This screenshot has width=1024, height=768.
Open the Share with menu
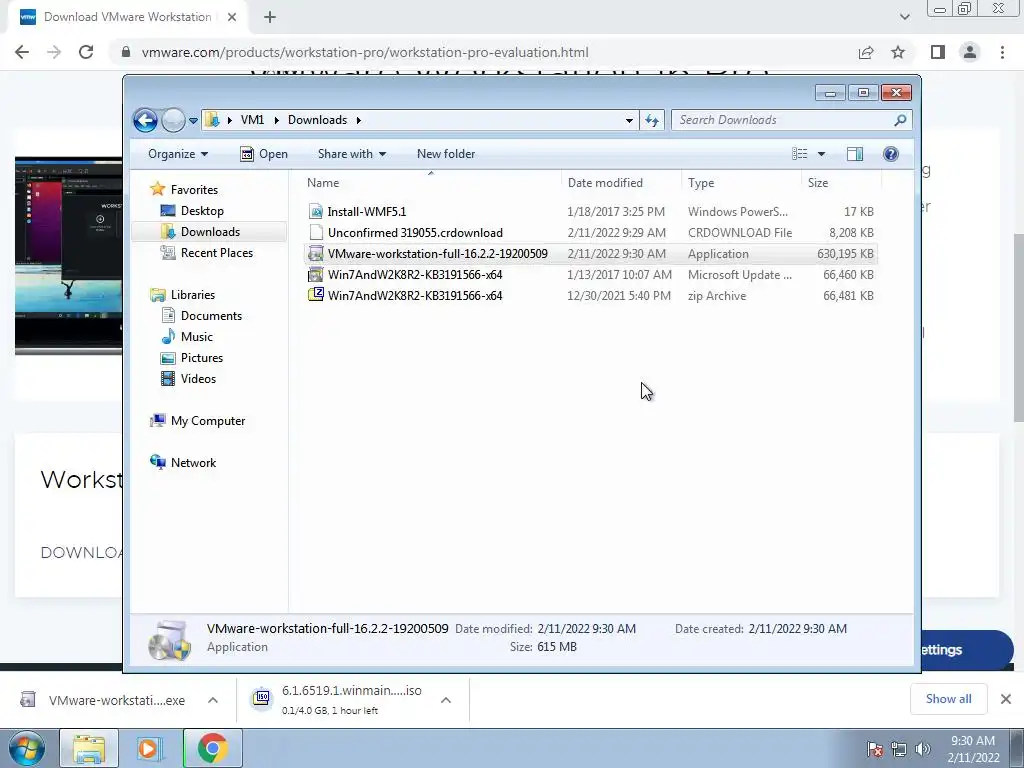351,154
